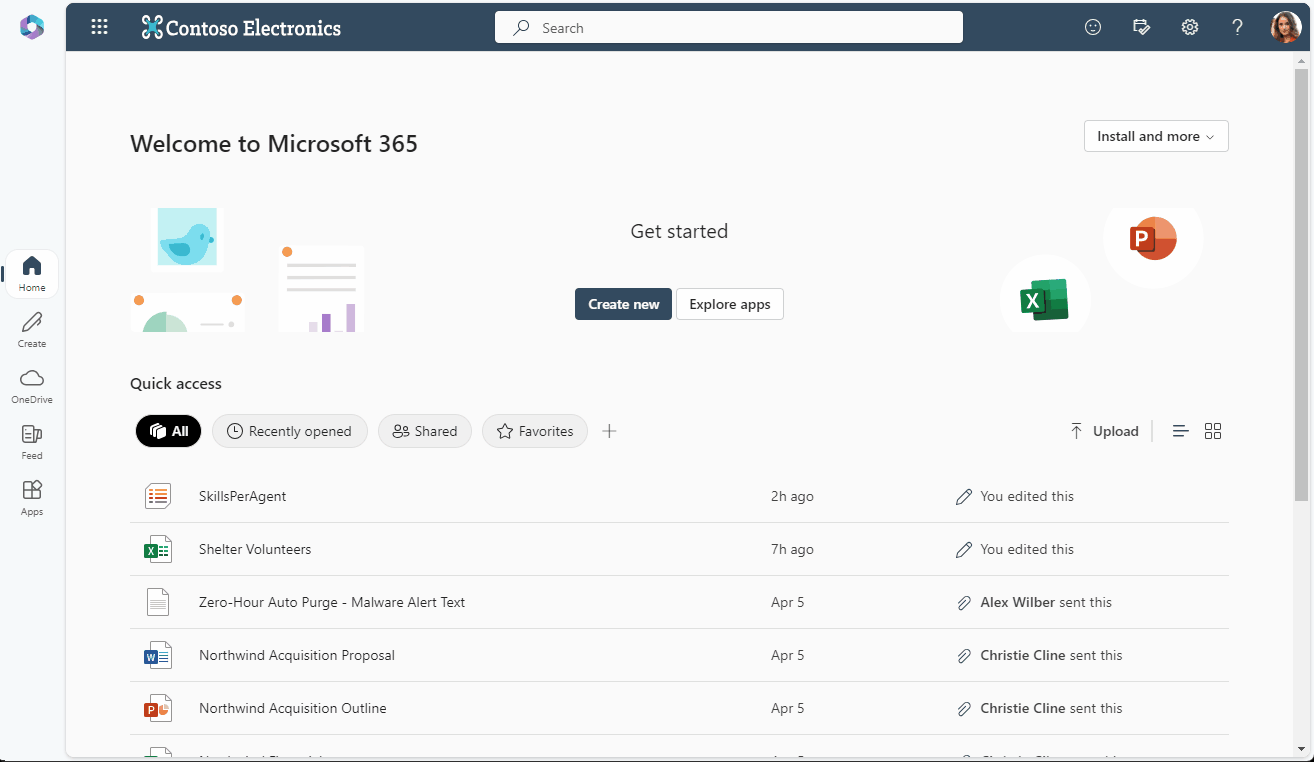Switch to list view layout
1314x762 pixels.
coord(1180,431)
